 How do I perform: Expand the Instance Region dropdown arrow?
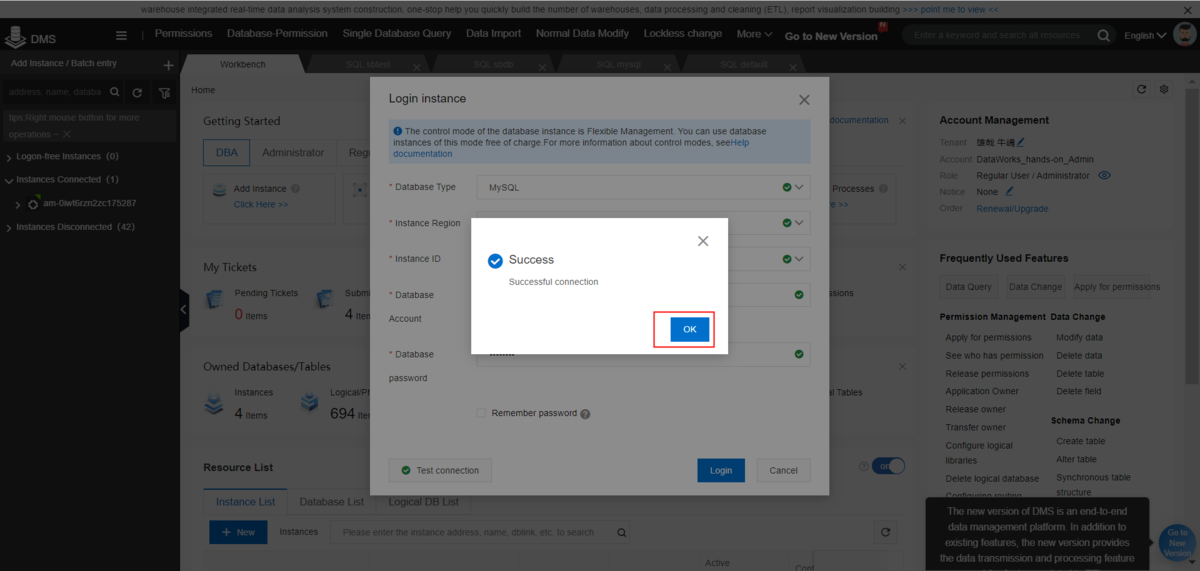(799, 223)
